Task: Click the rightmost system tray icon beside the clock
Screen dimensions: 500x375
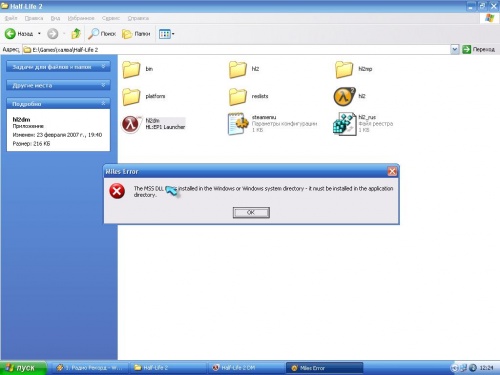Action: coord(473,368)
